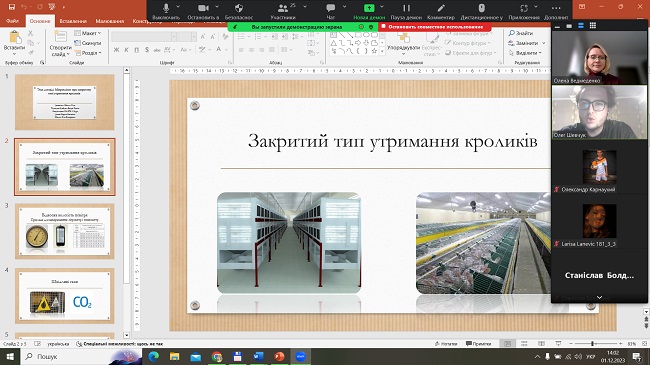Screen dimensions: 650x365
Task: Open More (Дополнительно) options in Zoom
Action: tap(556, 11)
